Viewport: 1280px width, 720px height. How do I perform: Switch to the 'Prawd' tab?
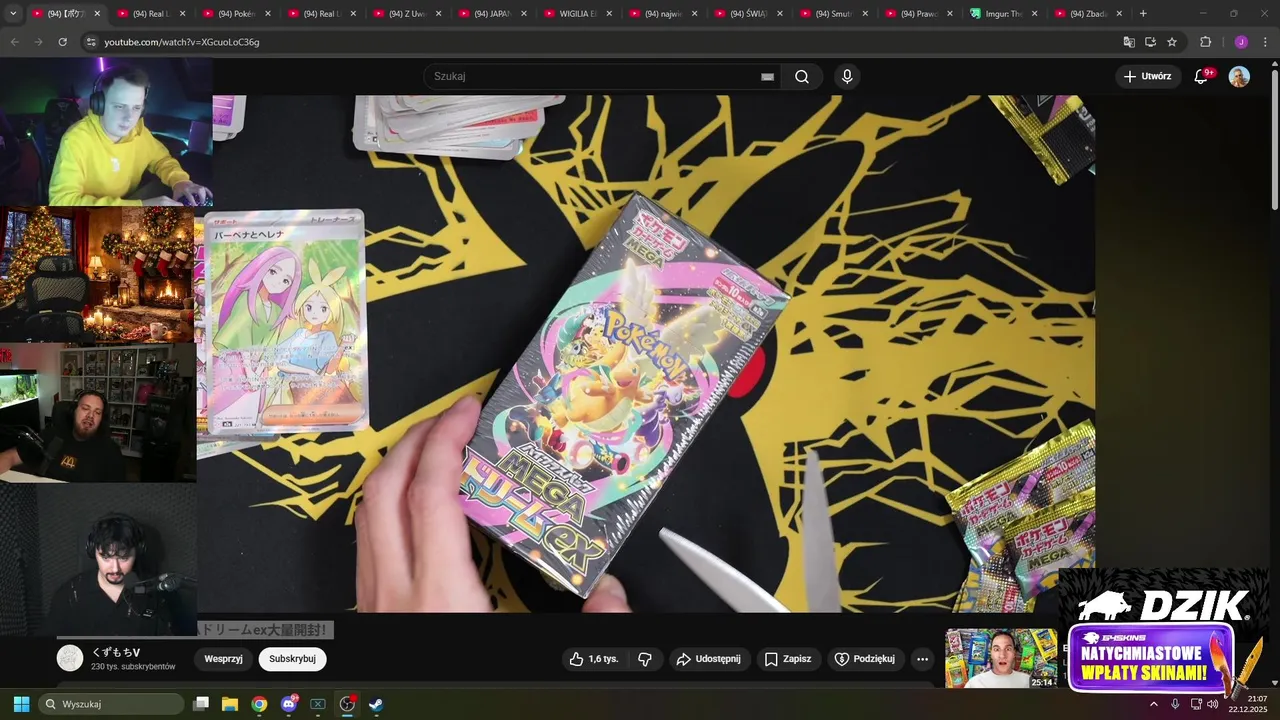click(x=919, y=14)
